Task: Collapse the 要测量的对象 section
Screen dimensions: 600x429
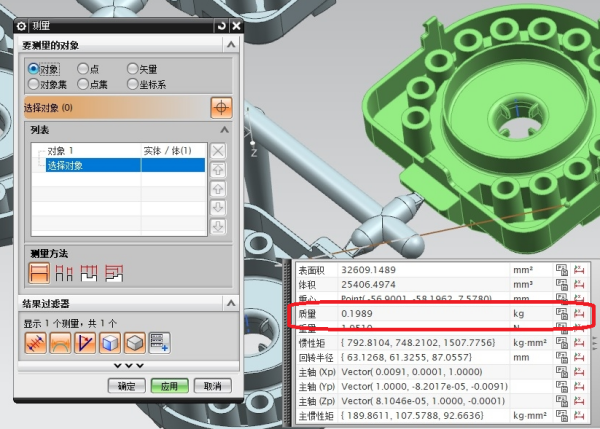Action: pyautogui.click(x=232, y=45)
